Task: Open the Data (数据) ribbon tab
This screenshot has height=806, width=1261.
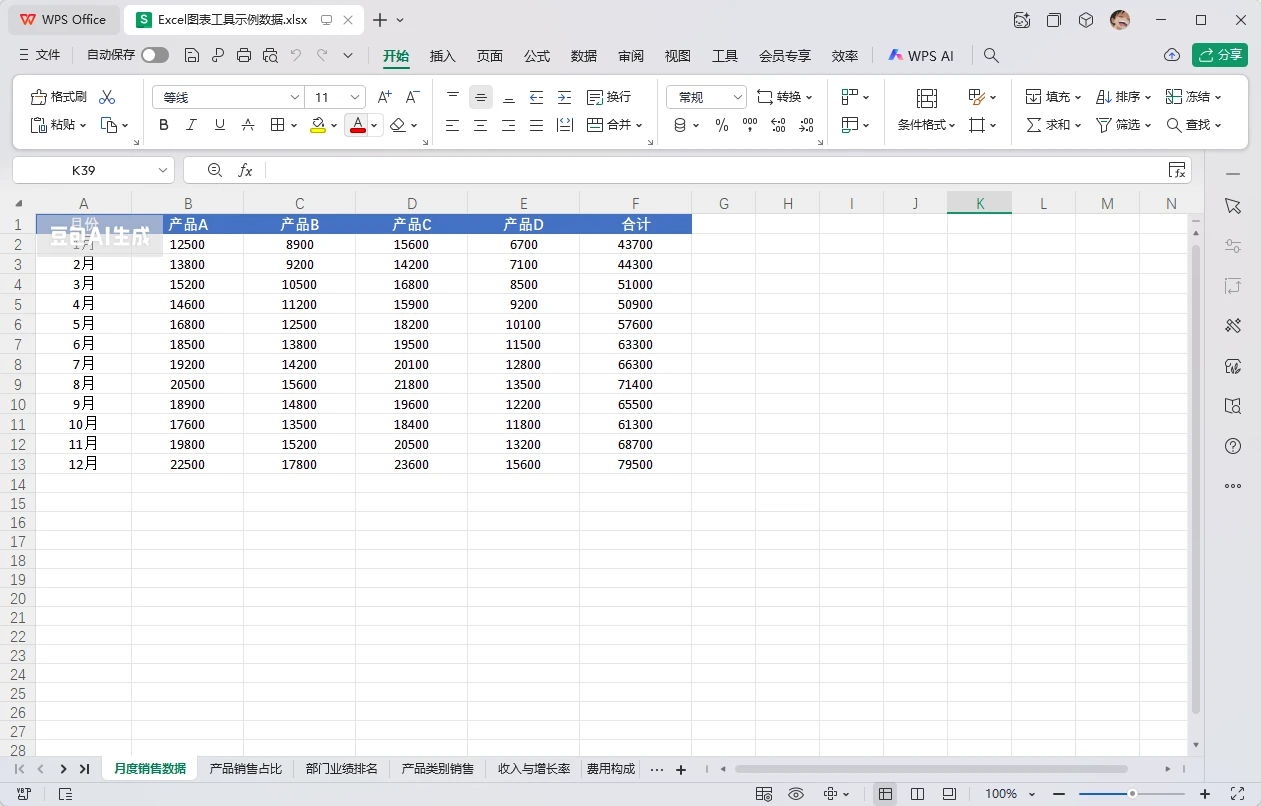Action: click(584, 56)
